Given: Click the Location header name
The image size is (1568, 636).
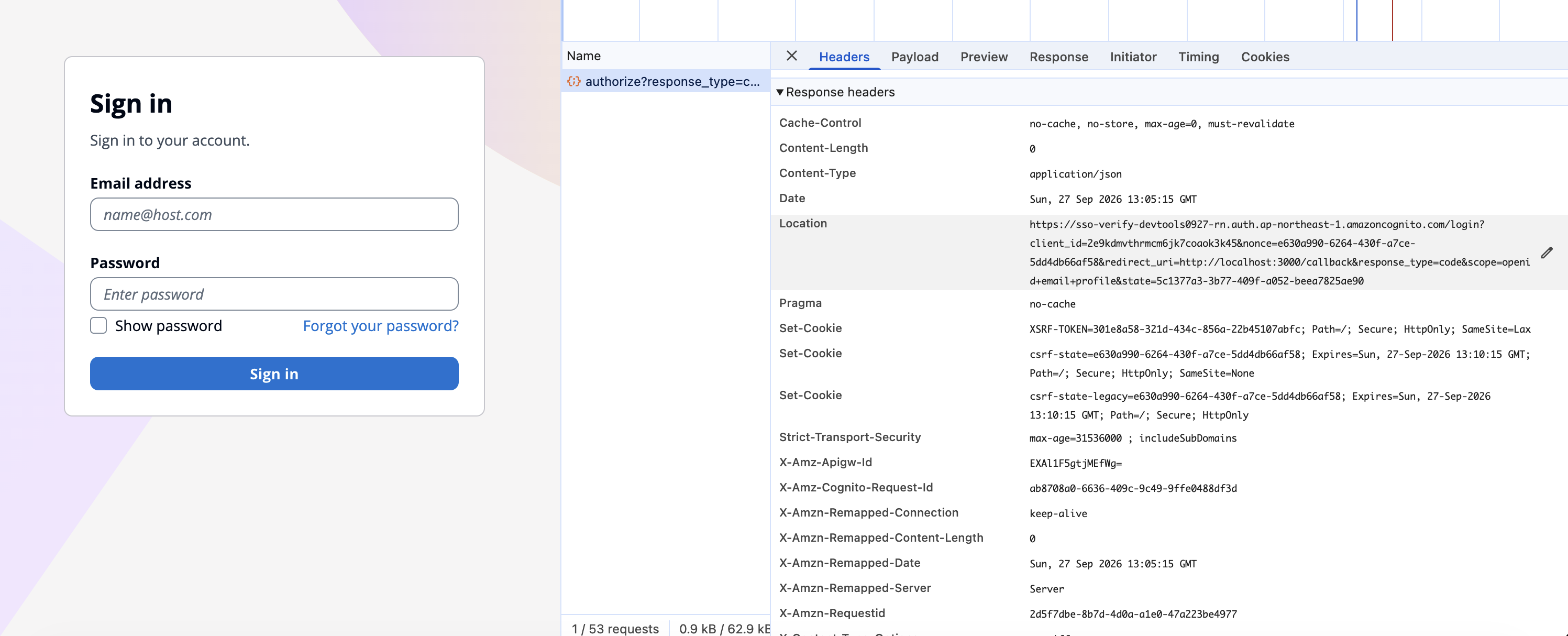Looking at the screenshot, I should pos(802,223).
